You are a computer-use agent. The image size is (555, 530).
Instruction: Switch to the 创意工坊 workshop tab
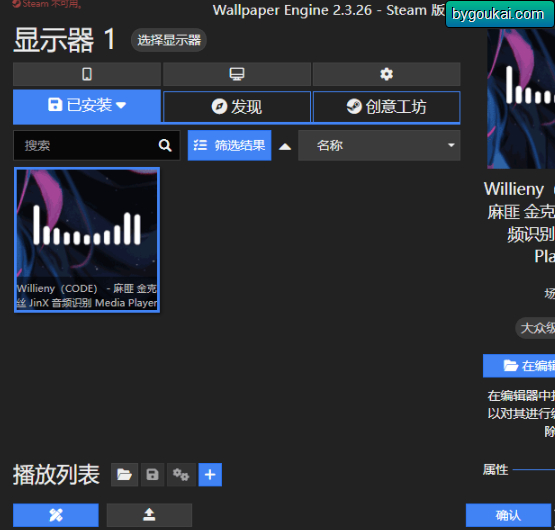(387, 107)
